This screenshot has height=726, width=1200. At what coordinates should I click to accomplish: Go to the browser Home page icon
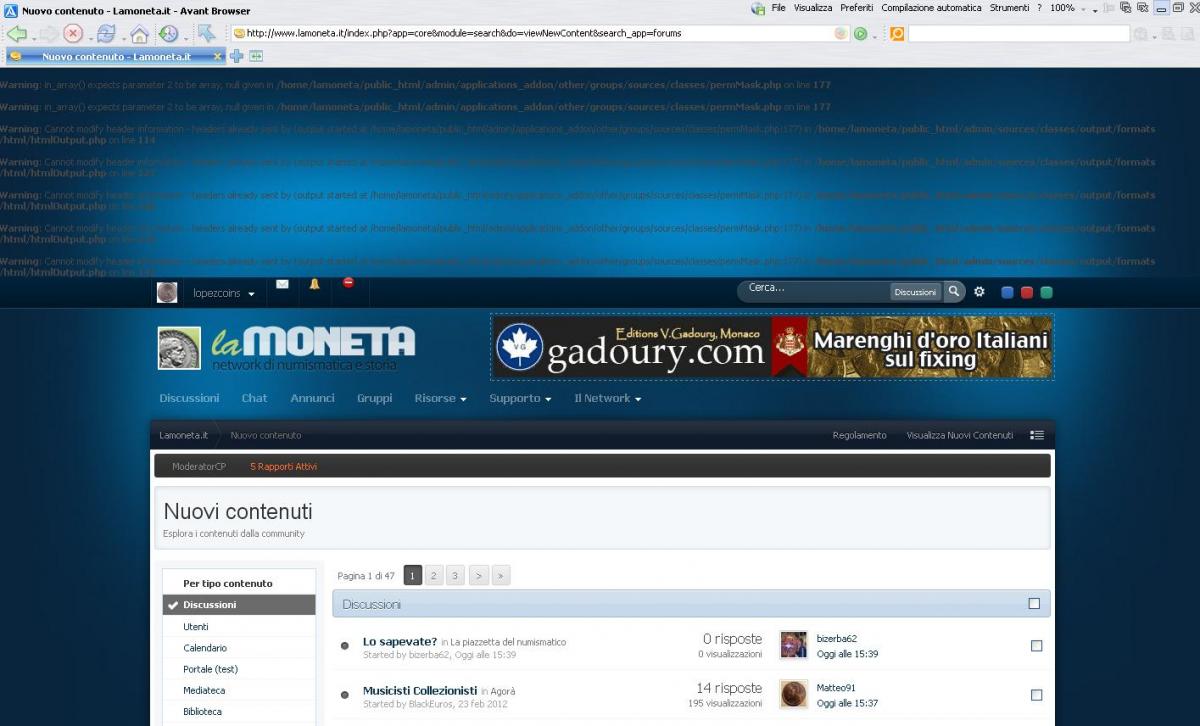click(x=139, y=34)
